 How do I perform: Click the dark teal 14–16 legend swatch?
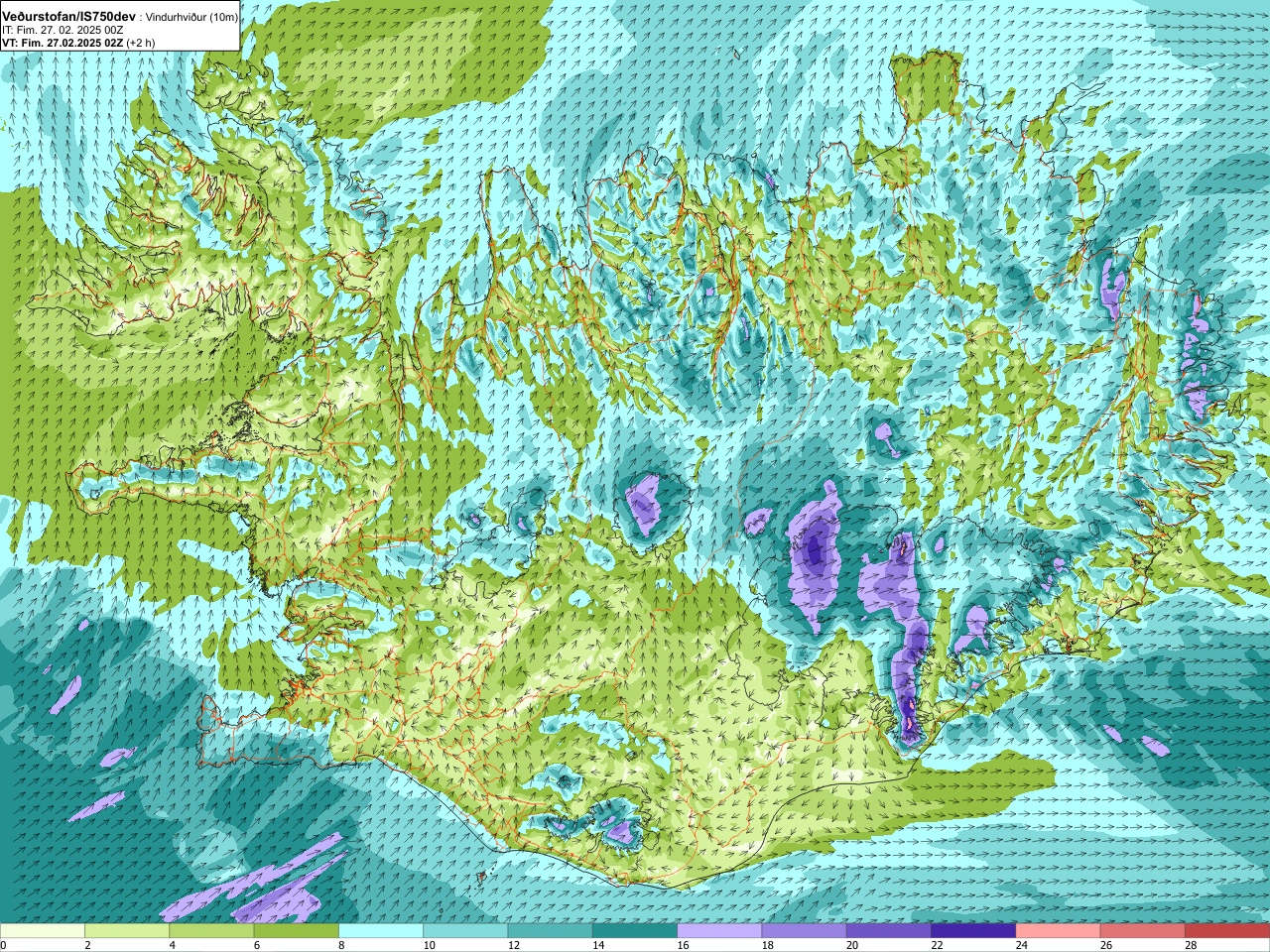point(635,931)
